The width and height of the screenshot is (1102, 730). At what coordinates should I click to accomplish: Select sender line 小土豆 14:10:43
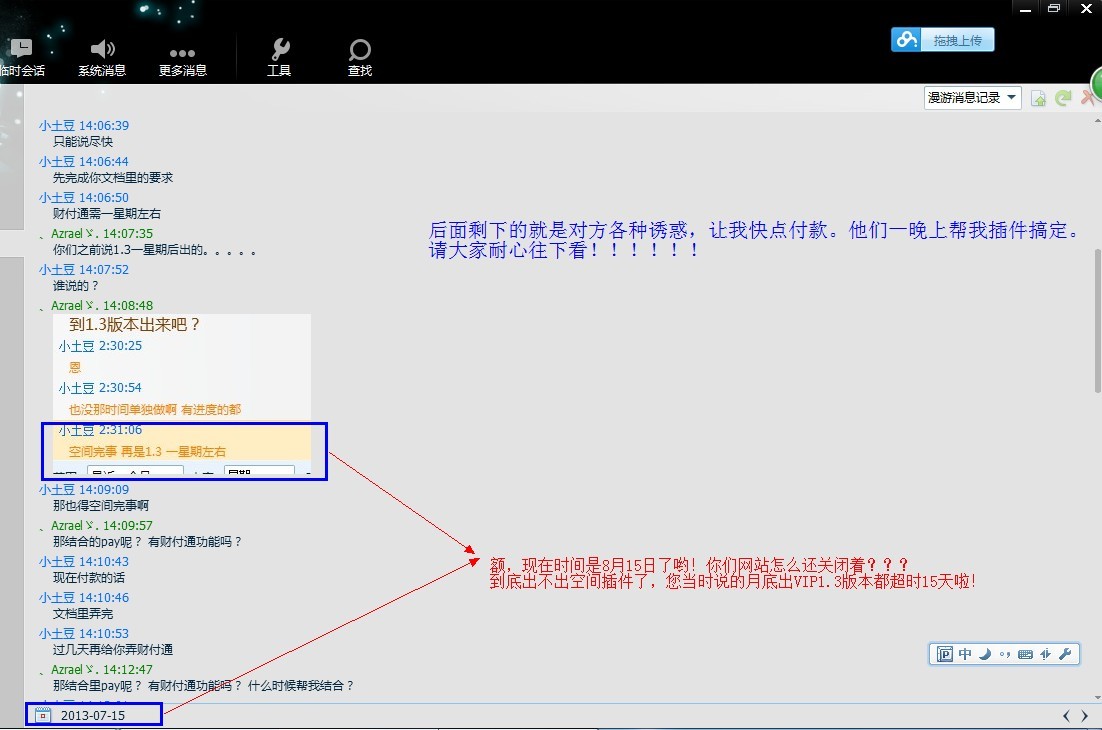pos(84,561)
